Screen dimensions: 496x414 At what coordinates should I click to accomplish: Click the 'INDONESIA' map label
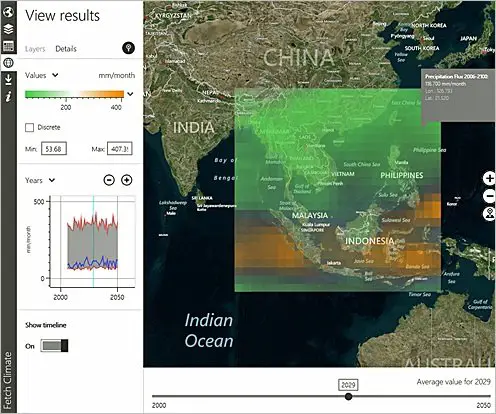point(370,241)
